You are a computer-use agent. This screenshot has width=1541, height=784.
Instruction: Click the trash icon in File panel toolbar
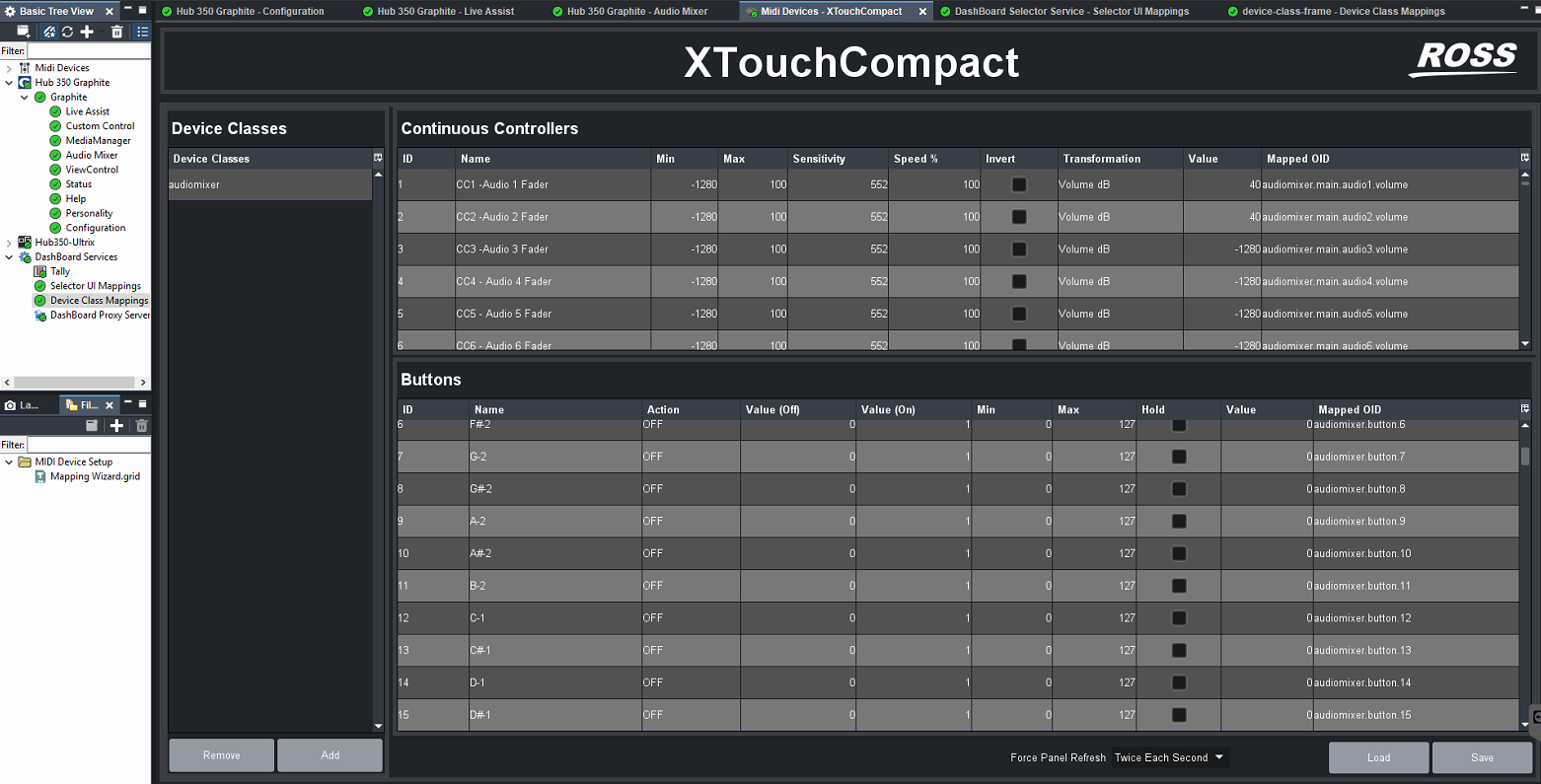click(x=141, y=425)
